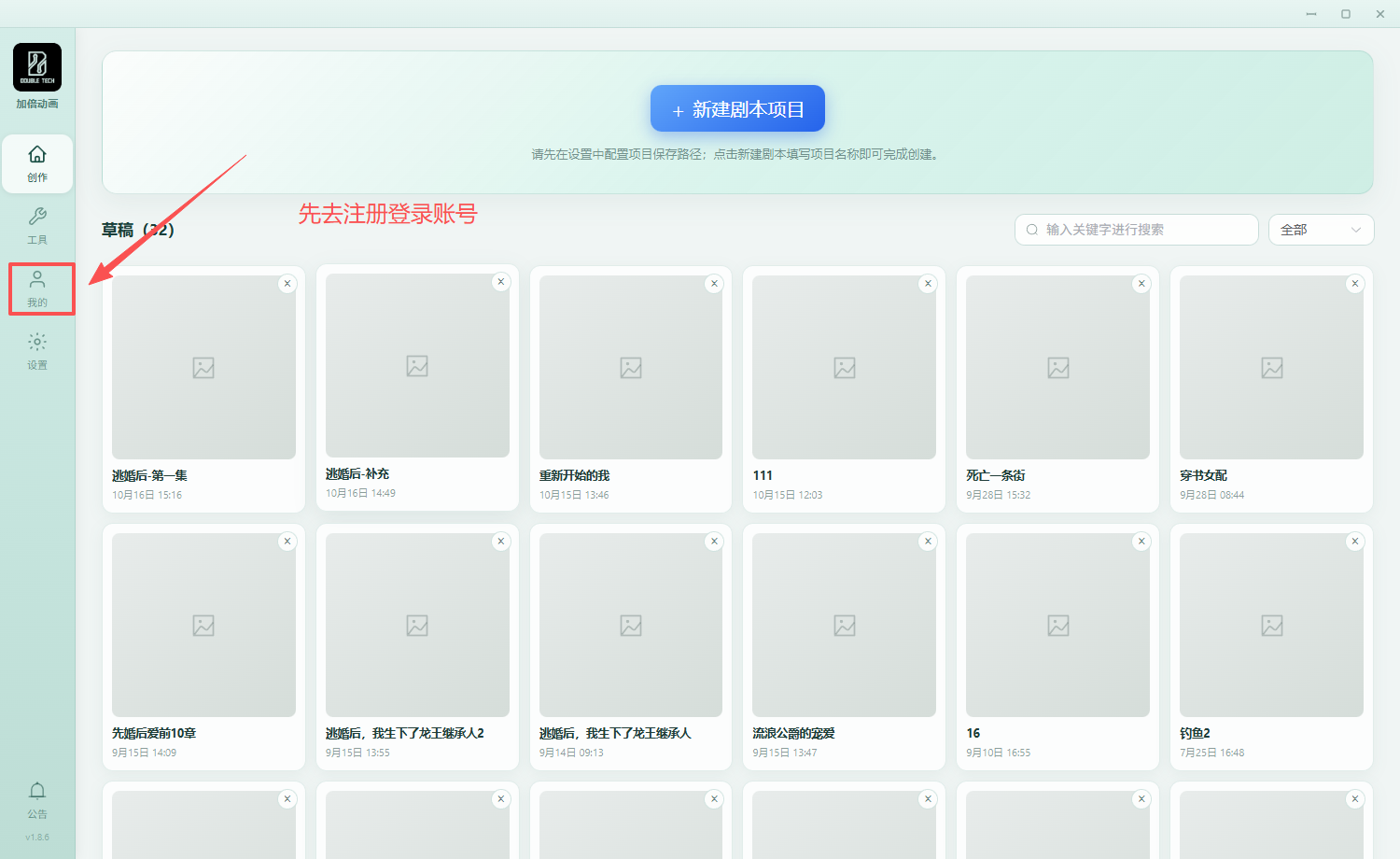1400x859 pixels.
Task: Open the 设置 settings page
Action: coord(37,351)
